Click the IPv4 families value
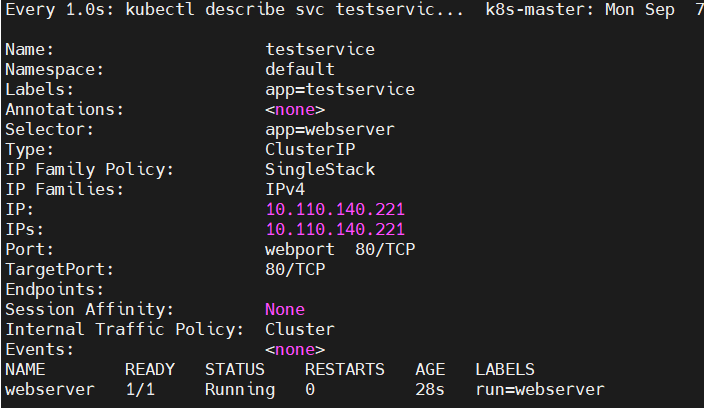Viewport: 704px width, 408px height. 285,189
